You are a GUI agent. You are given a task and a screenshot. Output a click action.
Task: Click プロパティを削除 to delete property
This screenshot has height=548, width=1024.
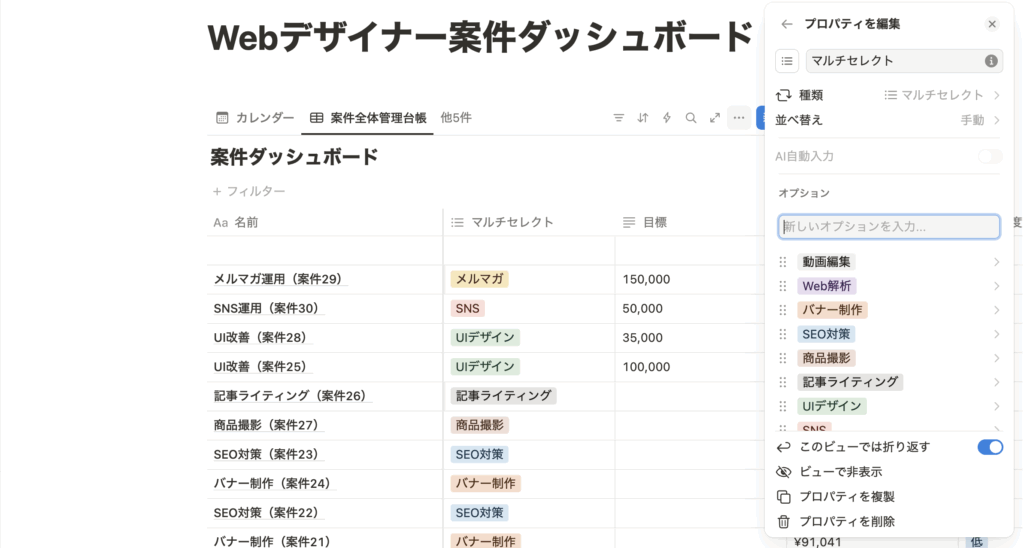click(x=846, y=521)
